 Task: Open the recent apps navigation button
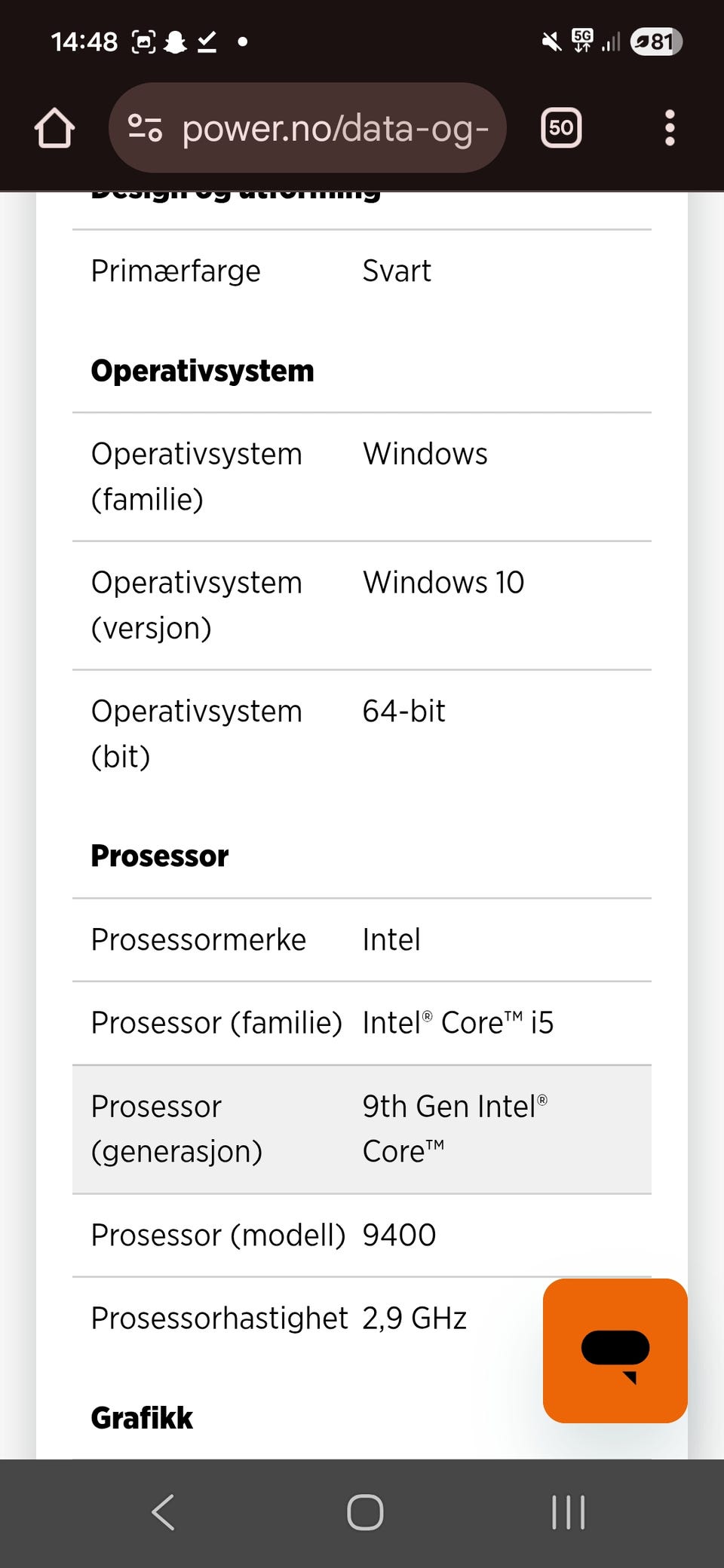tap(568, 1512)
